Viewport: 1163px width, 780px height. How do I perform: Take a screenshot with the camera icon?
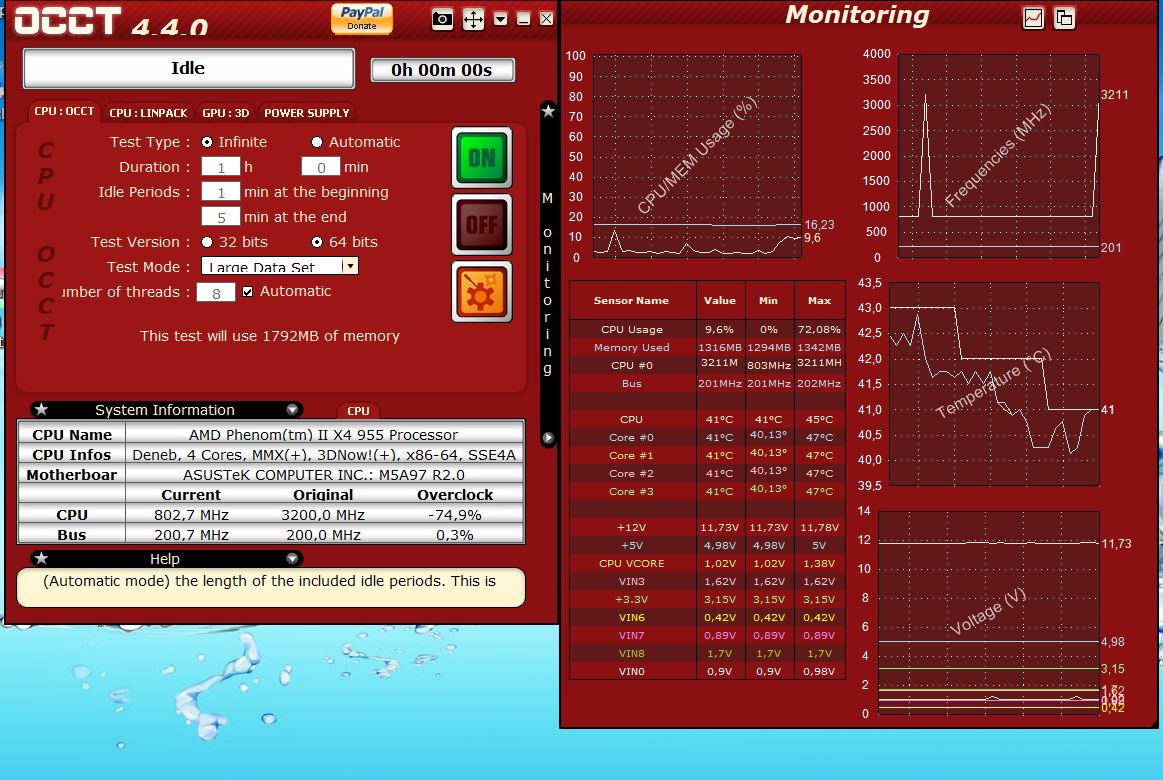click(442, 19)
